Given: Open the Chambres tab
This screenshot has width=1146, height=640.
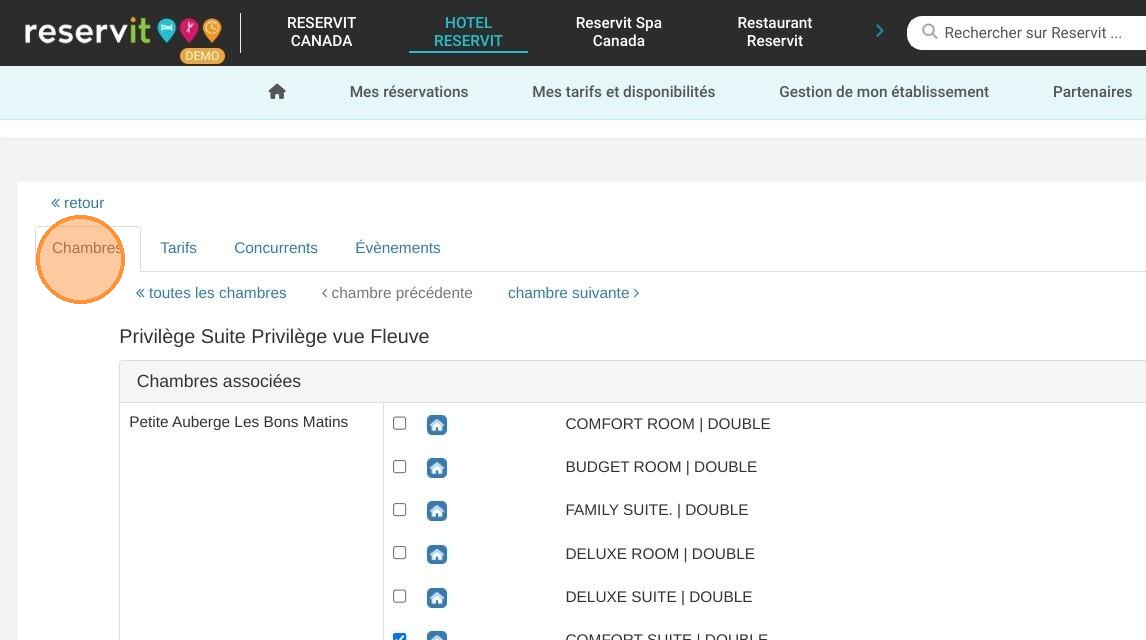Looking at the screenshot, I should (x=87, y=248).
